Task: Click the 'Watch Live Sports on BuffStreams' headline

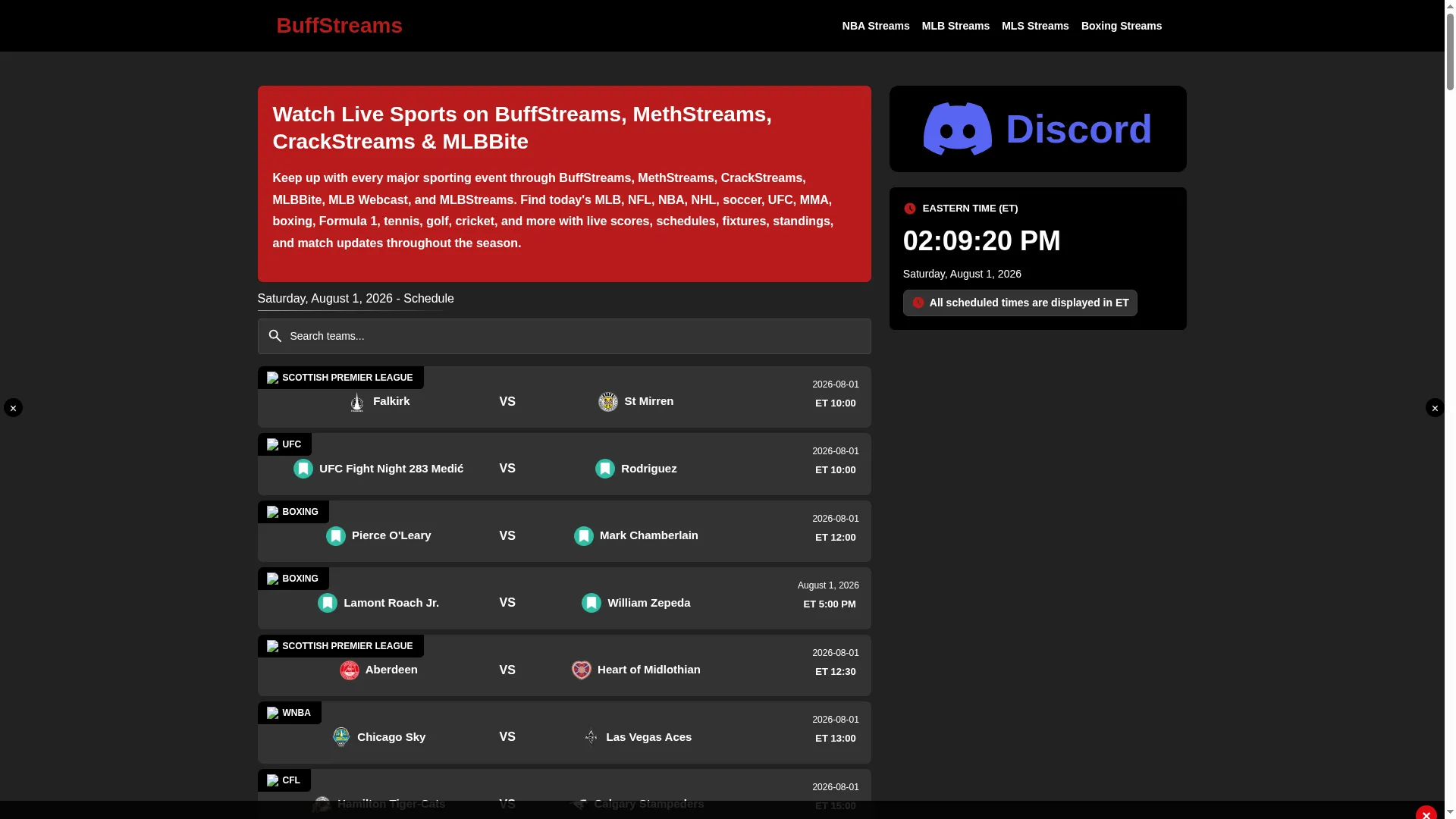Action: click(522, 128)
